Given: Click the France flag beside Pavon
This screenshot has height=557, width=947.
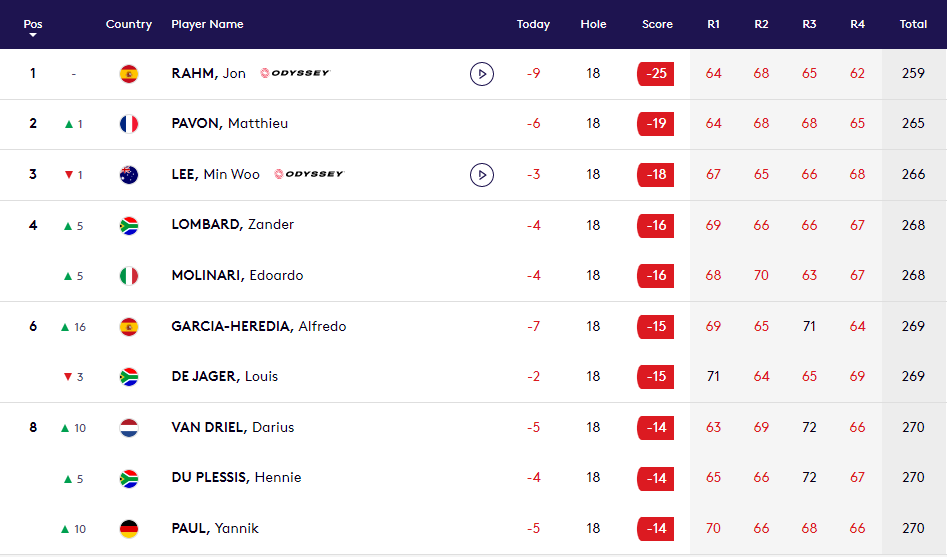Looking at the screenshot, I should point(129,124).
